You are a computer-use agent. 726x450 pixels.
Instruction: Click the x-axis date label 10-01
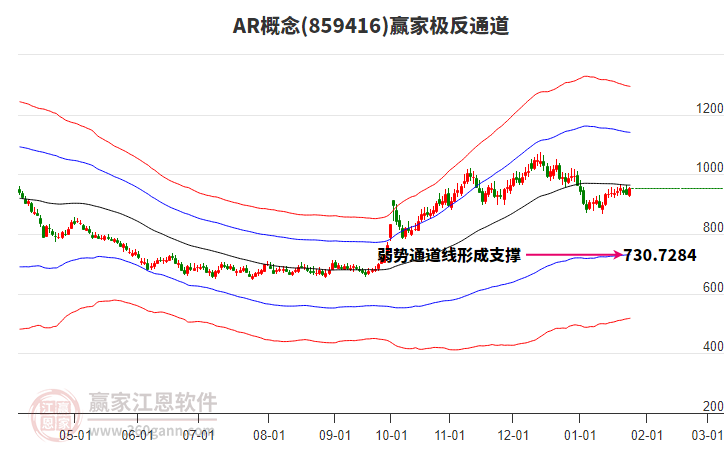(391, 435)
